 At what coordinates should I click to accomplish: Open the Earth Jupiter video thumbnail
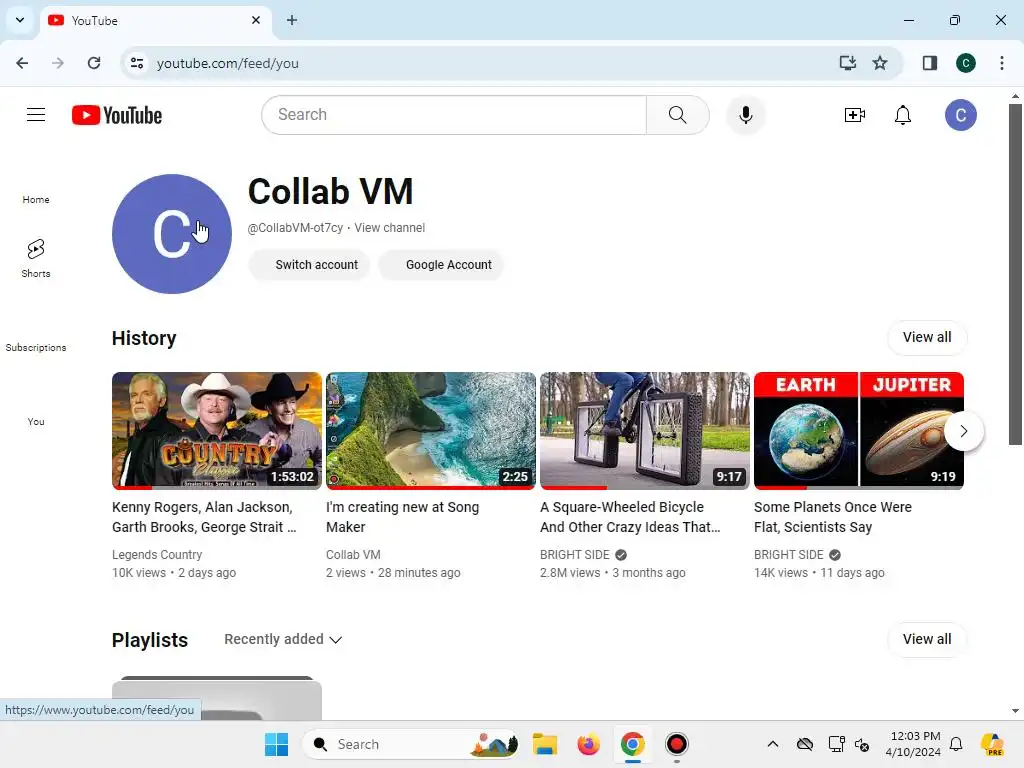point(859,430)
